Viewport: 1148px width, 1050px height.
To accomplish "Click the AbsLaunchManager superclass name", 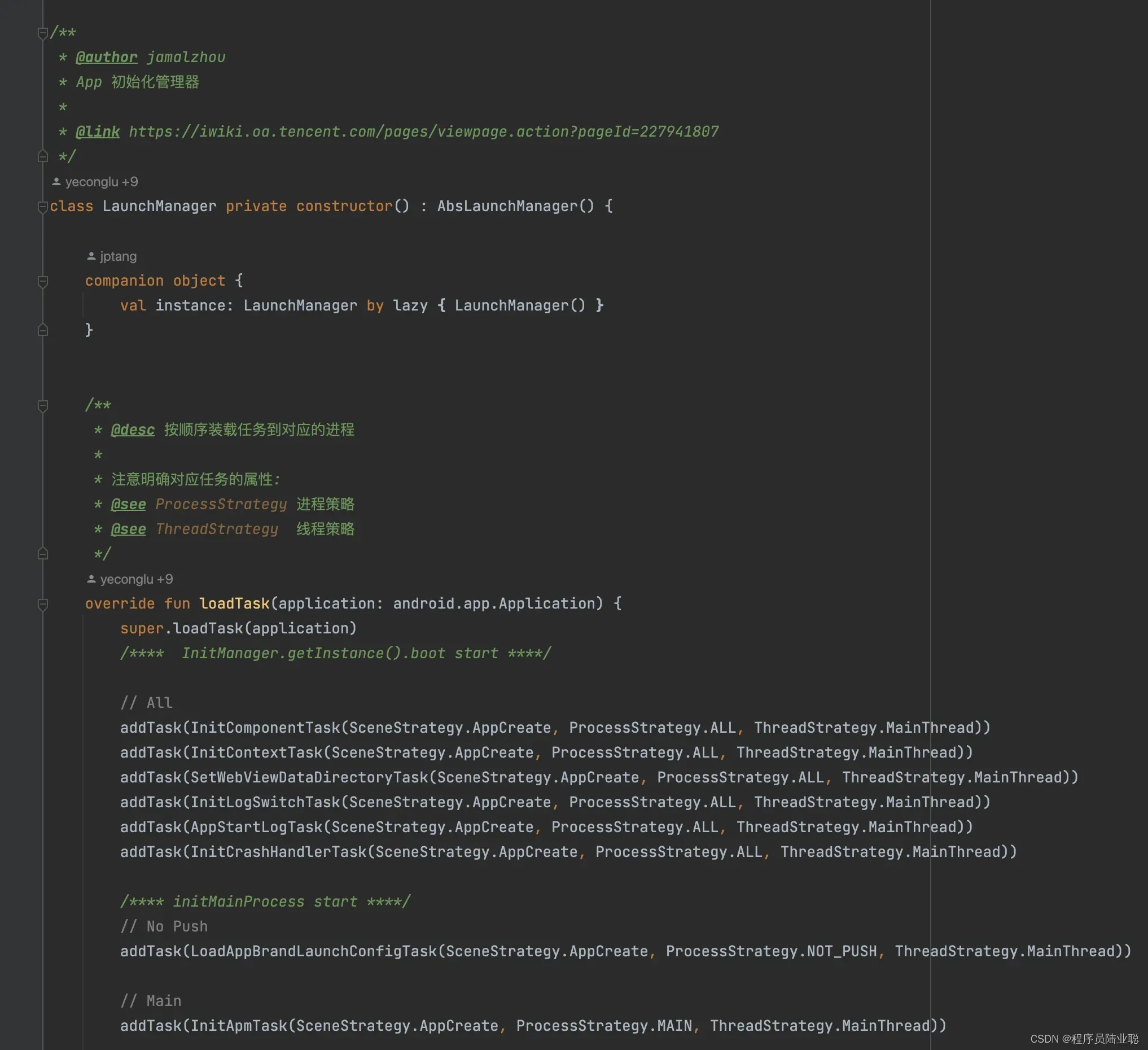I will click(507, 206).
